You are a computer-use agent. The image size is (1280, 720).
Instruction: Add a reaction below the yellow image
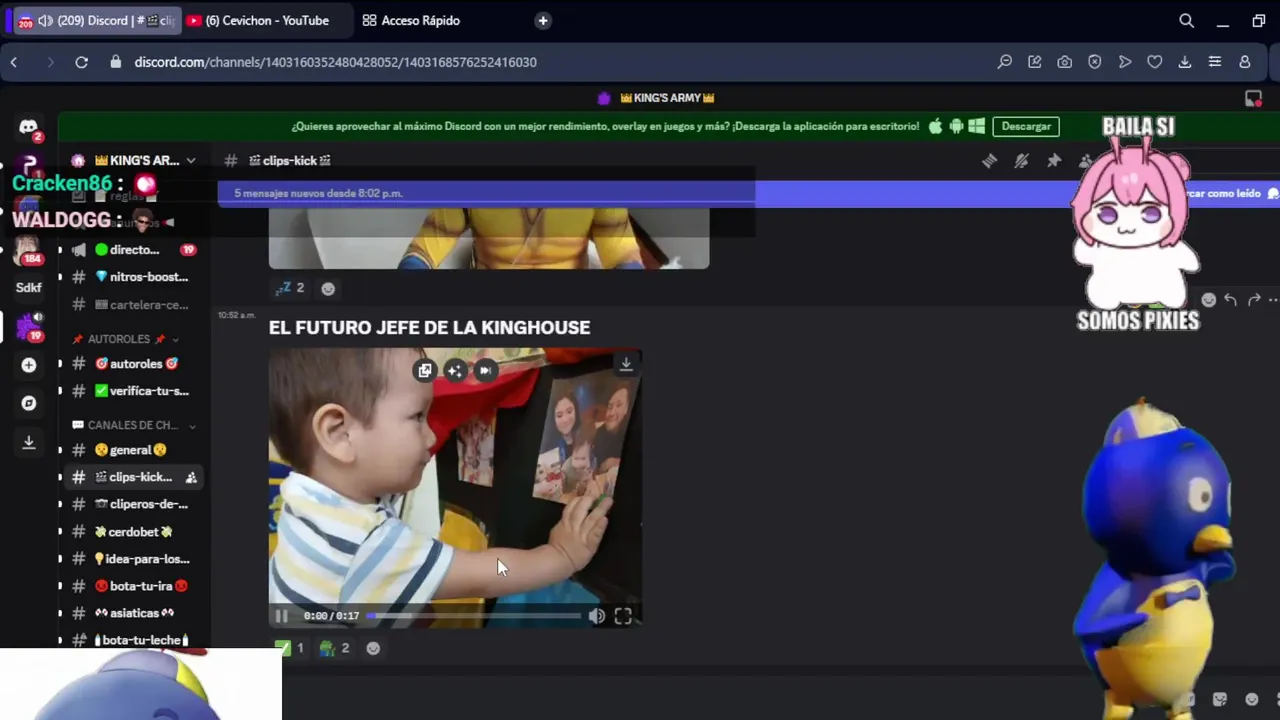328,288
